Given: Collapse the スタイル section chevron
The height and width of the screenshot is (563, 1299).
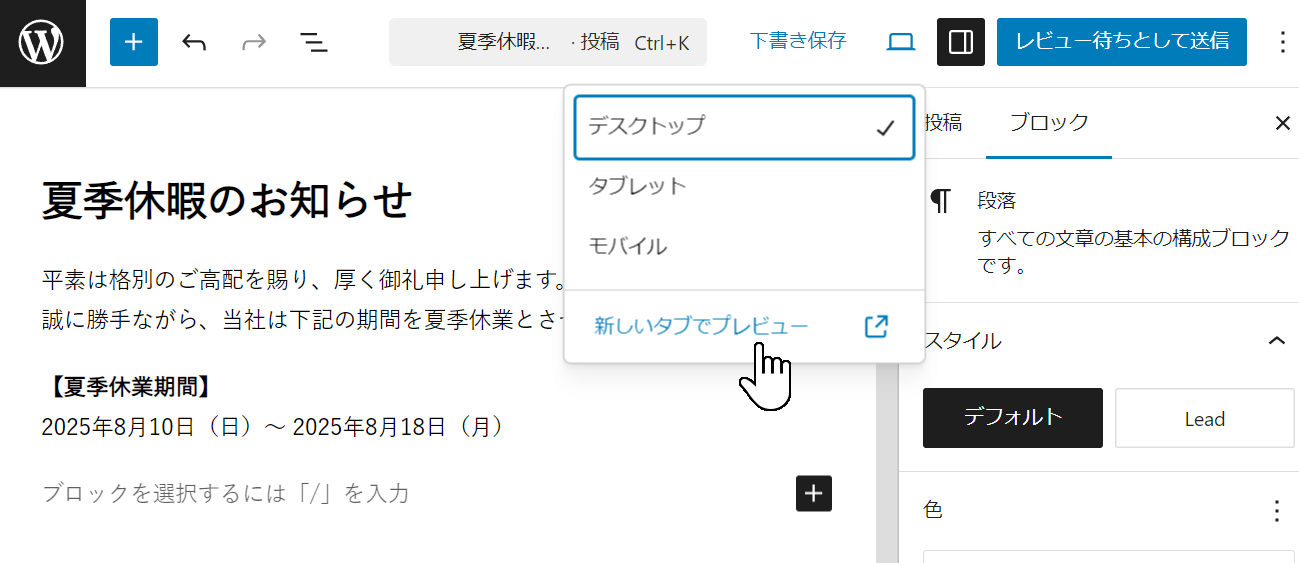Looking at the screenshot, I should (x=1276, y=341).
